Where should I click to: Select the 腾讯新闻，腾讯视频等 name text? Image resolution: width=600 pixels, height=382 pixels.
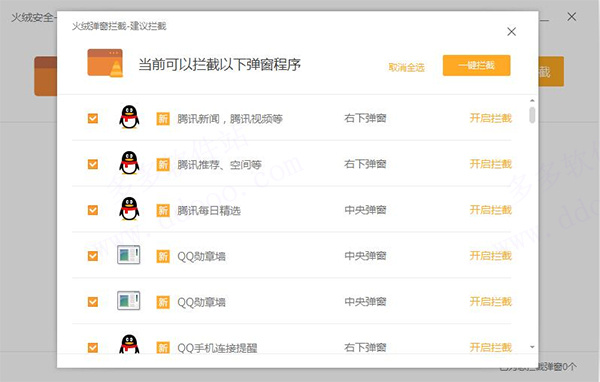click(230, 119)
